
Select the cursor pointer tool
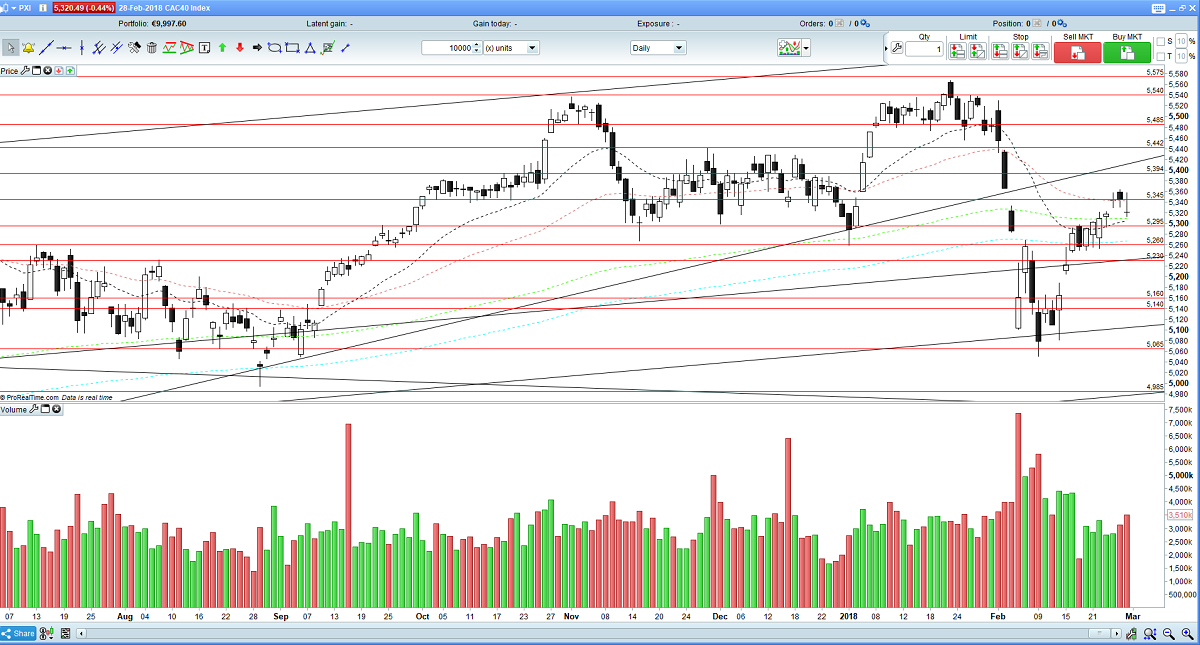[x=11, y=48]
